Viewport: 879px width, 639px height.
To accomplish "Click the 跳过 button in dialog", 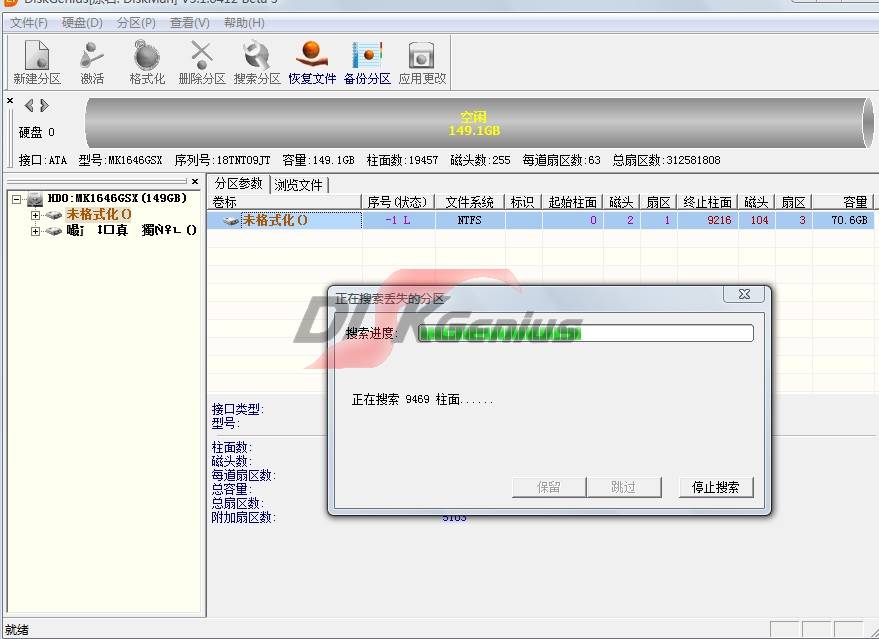I will [623, 487].
